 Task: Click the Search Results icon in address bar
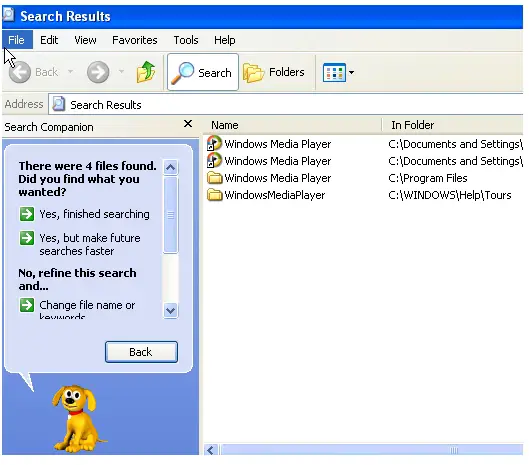click(59, 104)
